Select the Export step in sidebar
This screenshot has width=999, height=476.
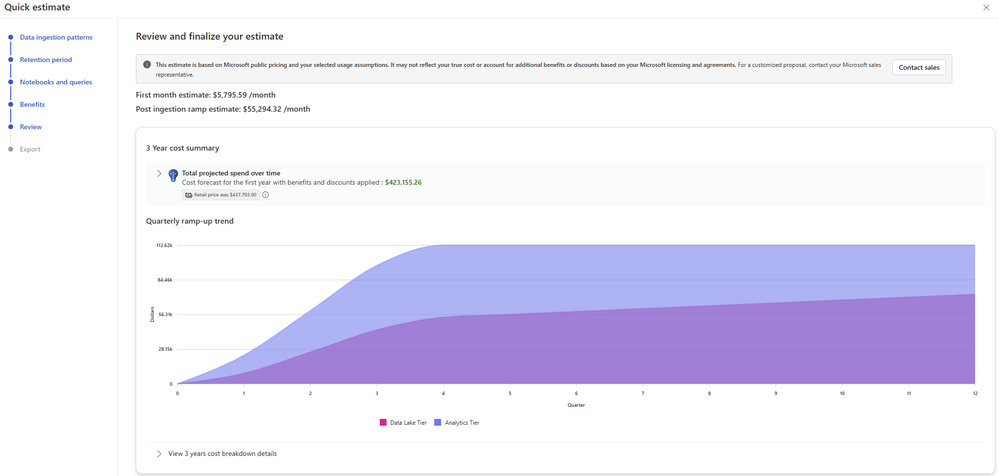tap(30, 150)
